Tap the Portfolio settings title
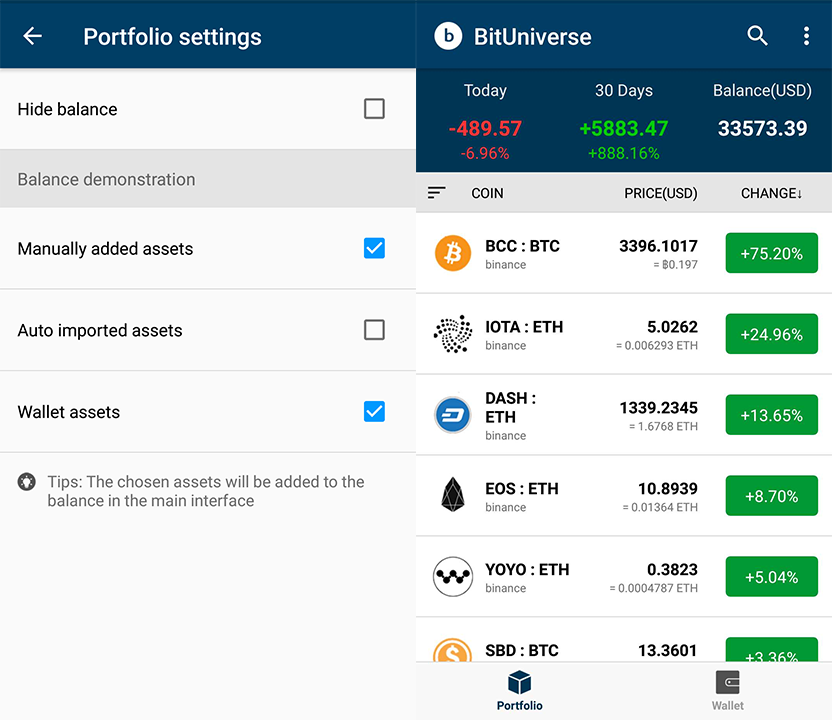The height and width of the screenshot is (720, 832). [x=172, y=37]
